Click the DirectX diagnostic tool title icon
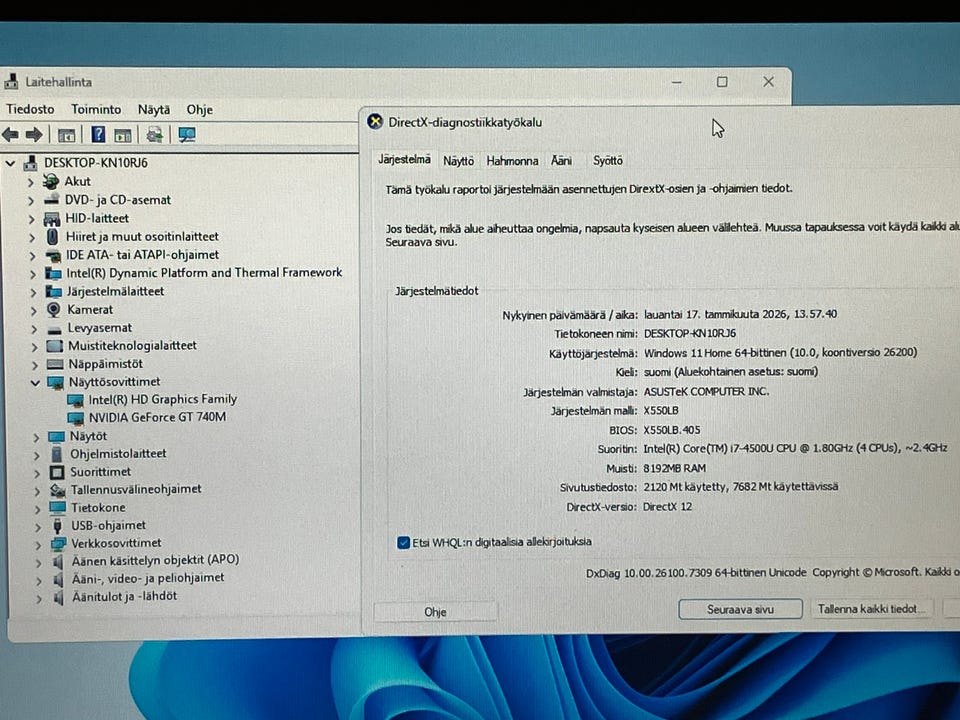Screen dimensions: 960x720 (375, 122)
